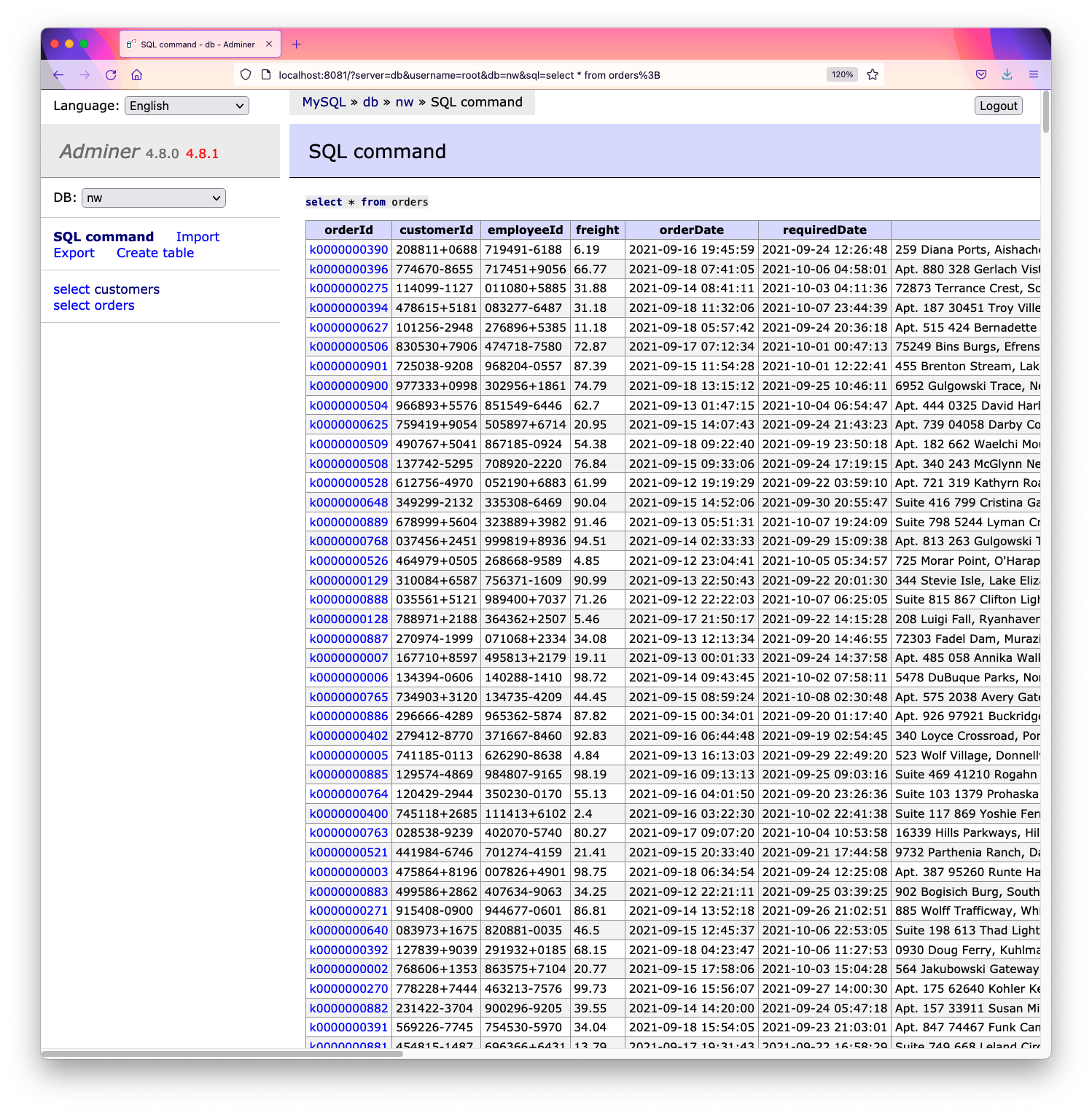Open order k0000000400 link
This screenshot has width=1092, height=1113.
(x=348, y=813)
